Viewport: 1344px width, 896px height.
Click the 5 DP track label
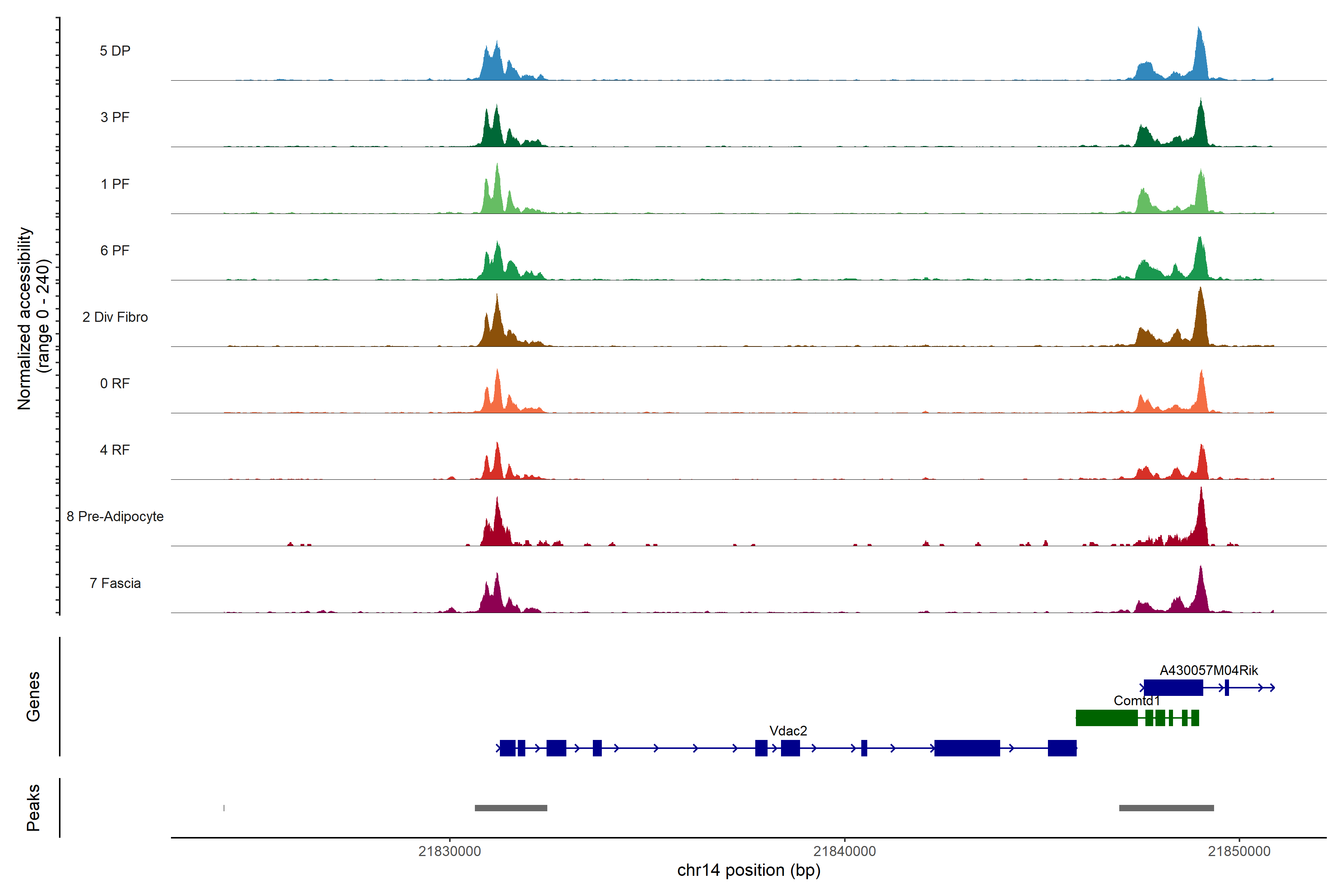click(x=115, y=51)
